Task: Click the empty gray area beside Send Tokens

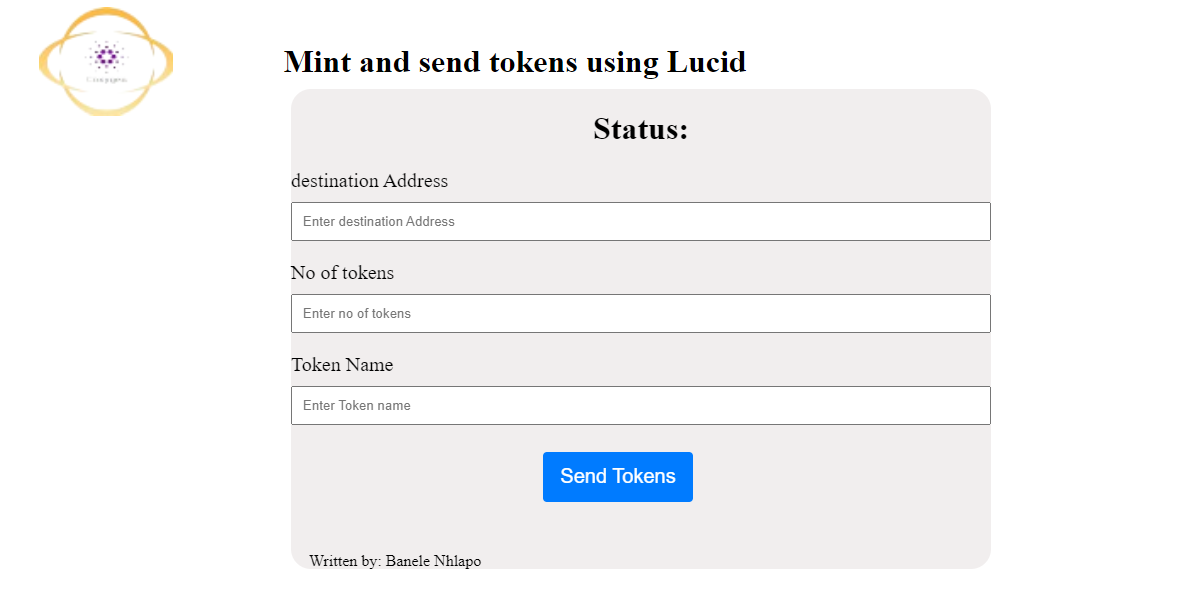Action: pos(841,477)
